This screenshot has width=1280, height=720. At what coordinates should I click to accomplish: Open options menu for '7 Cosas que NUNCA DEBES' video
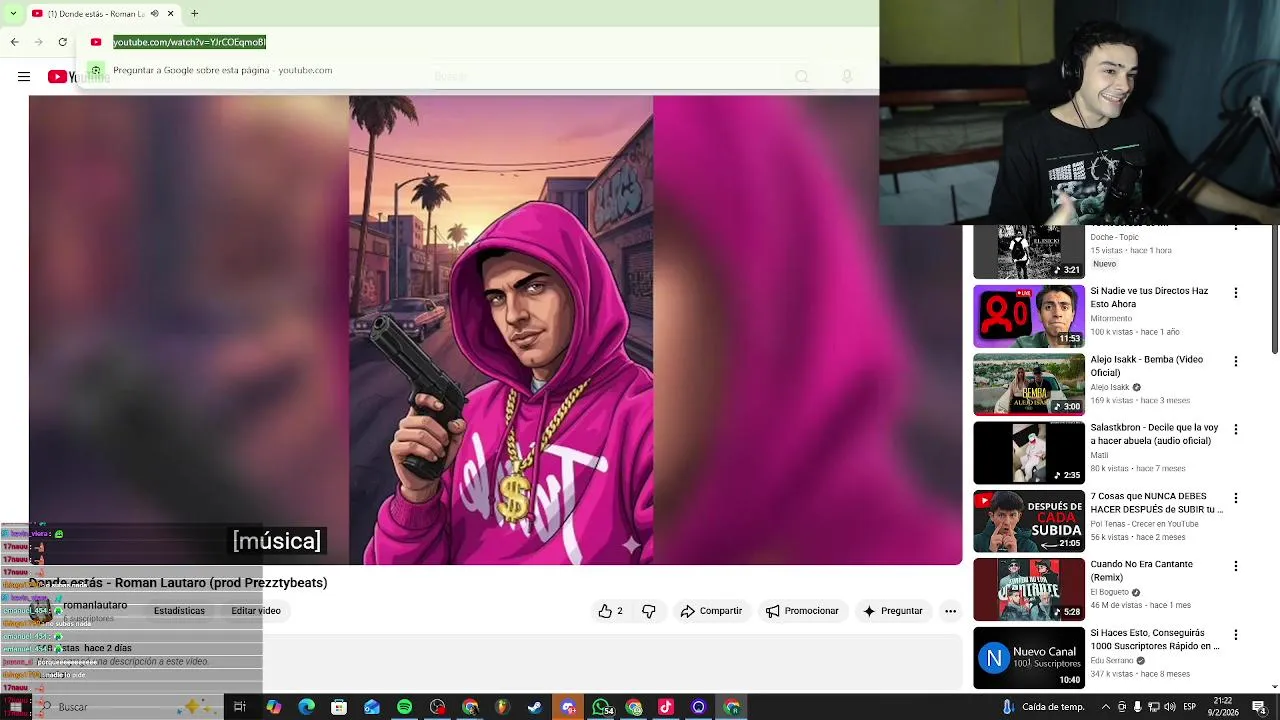point(1236,498)
